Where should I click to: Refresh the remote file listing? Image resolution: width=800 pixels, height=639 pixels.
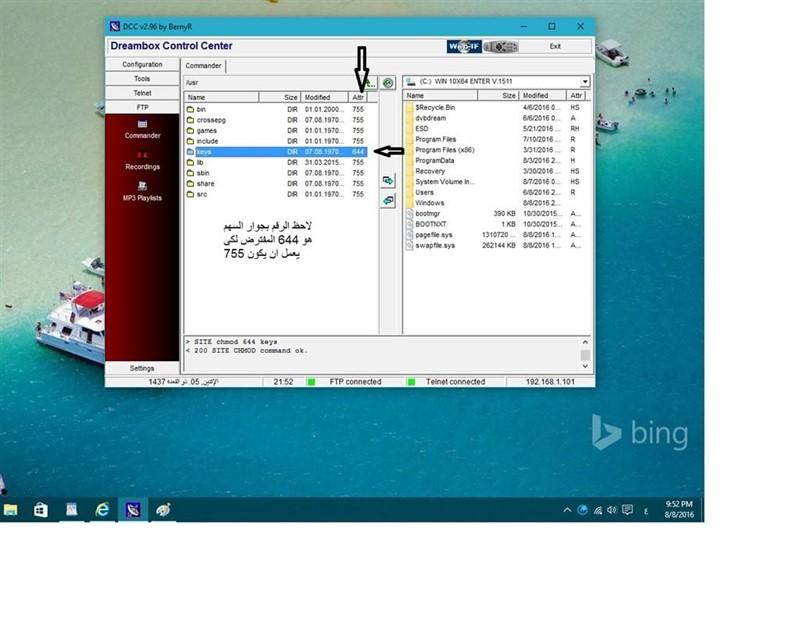tap(388, 83)
